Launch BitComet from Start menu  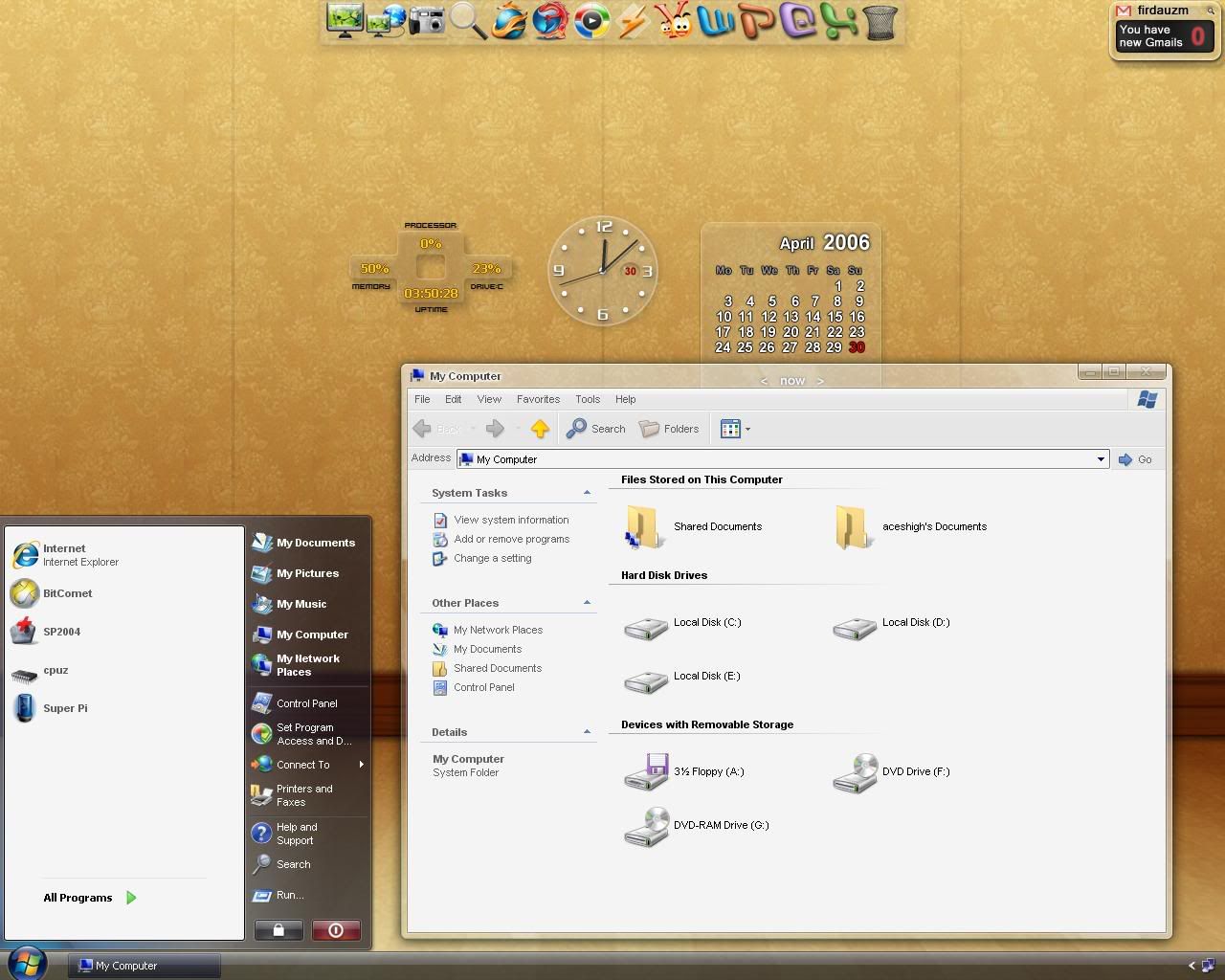(67, 593)
